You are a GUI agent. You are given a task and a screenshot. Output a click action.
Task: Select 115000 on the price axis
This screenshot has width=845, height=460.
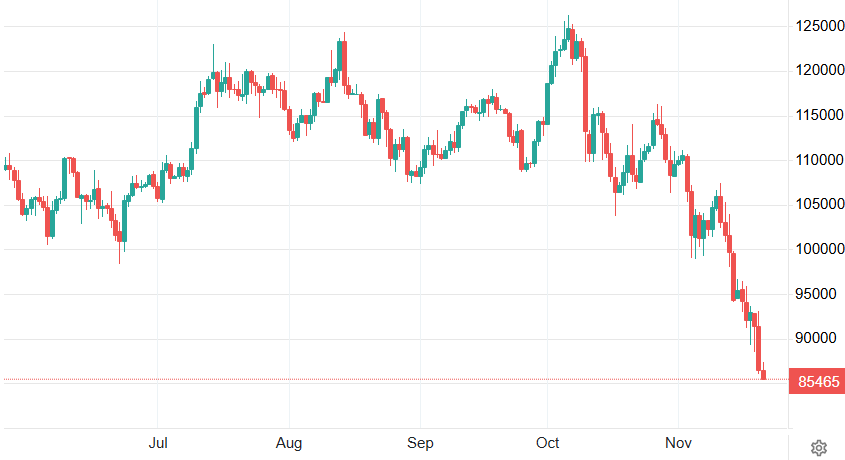(816, 116)
